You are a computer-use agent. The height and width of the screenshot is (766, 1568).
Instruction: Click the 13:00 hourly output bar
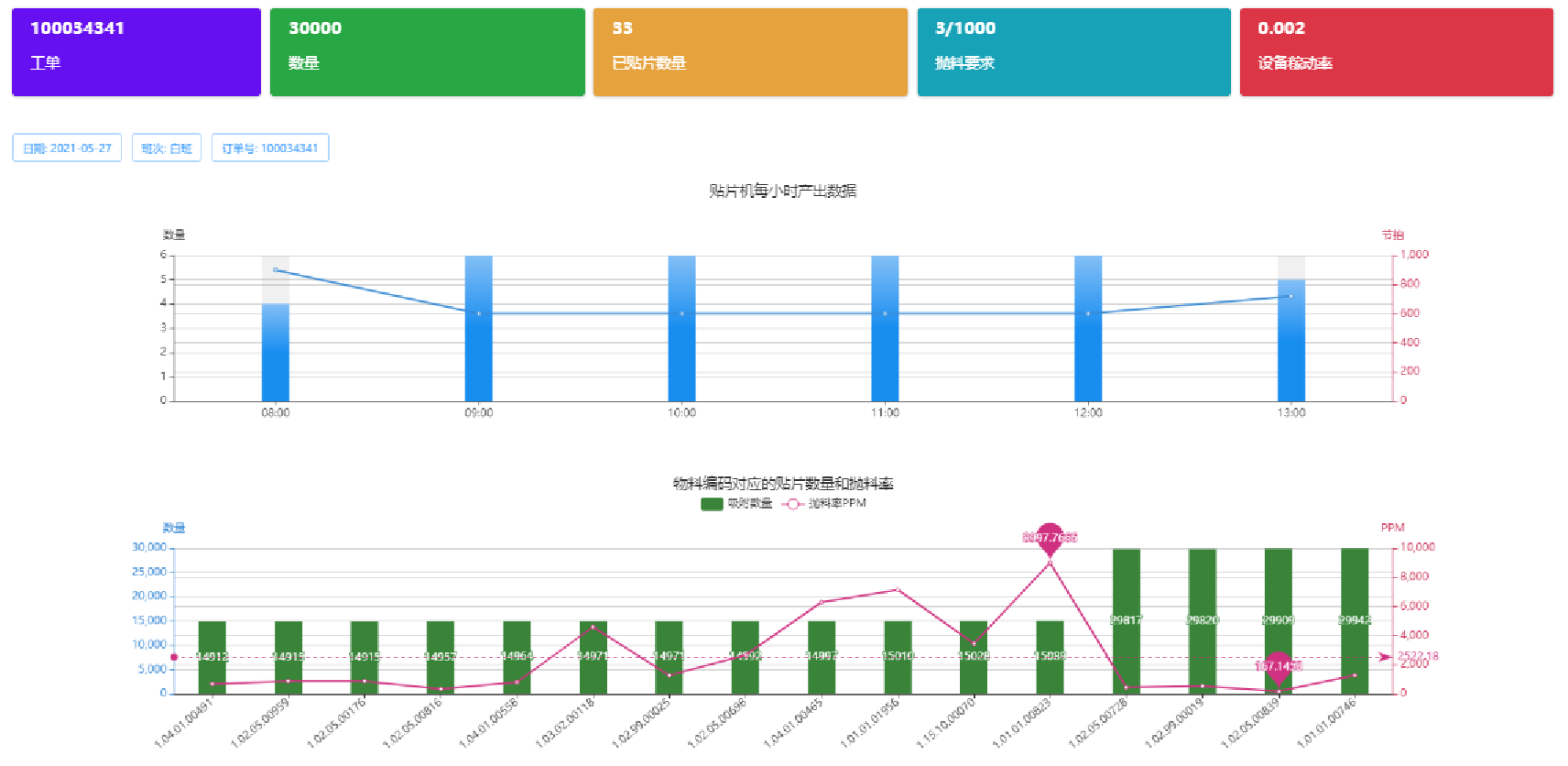coord(1291,340)
